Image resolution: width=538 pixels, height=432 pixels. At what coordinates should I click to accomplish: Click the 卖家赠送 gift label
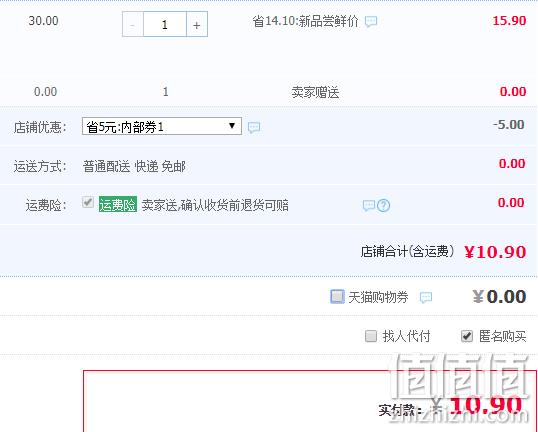click(316, 92)
